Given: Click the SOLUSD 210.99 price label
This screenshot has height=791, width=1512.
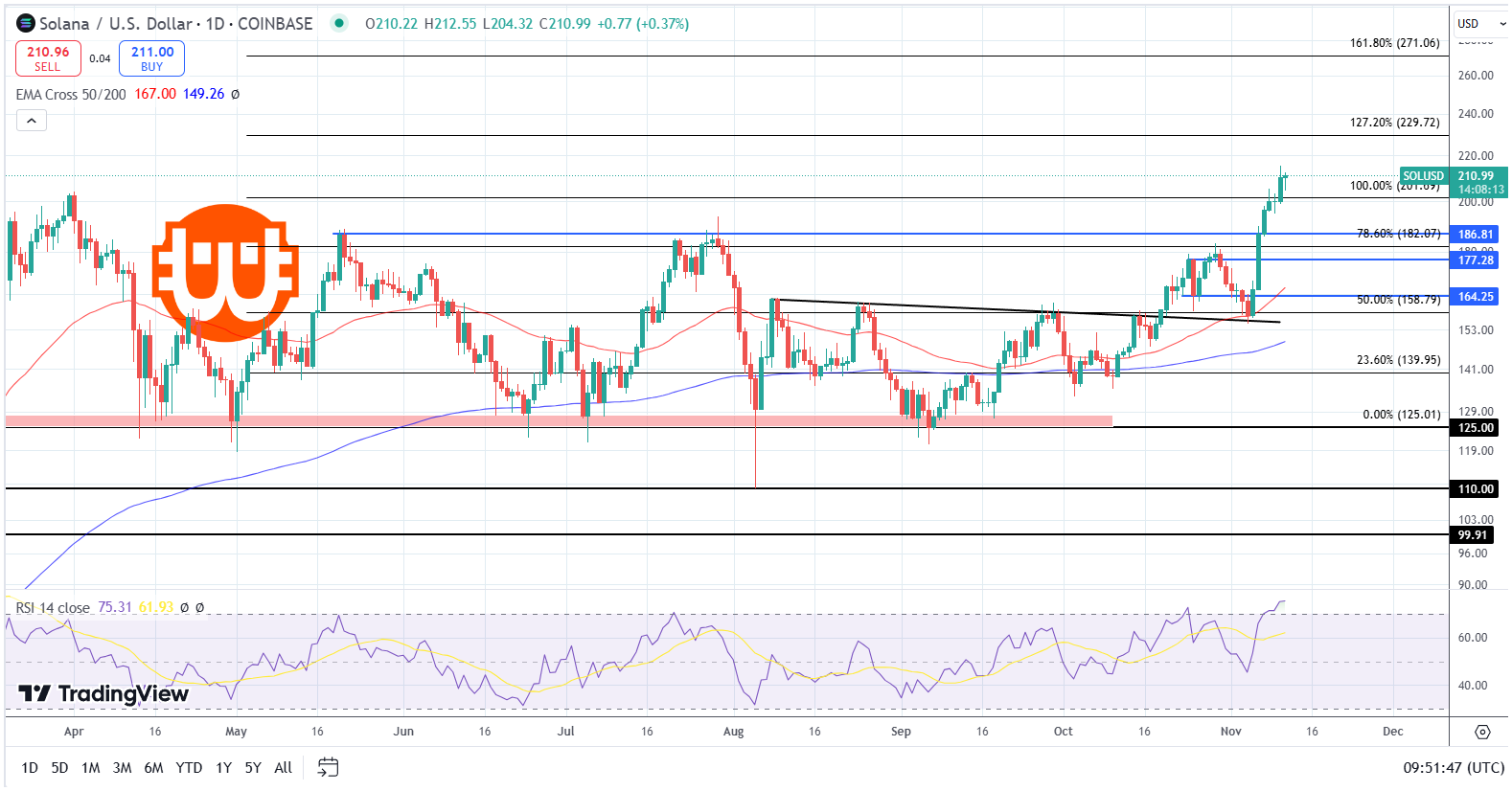Looking at the screenshot, I should point(1454,182).
